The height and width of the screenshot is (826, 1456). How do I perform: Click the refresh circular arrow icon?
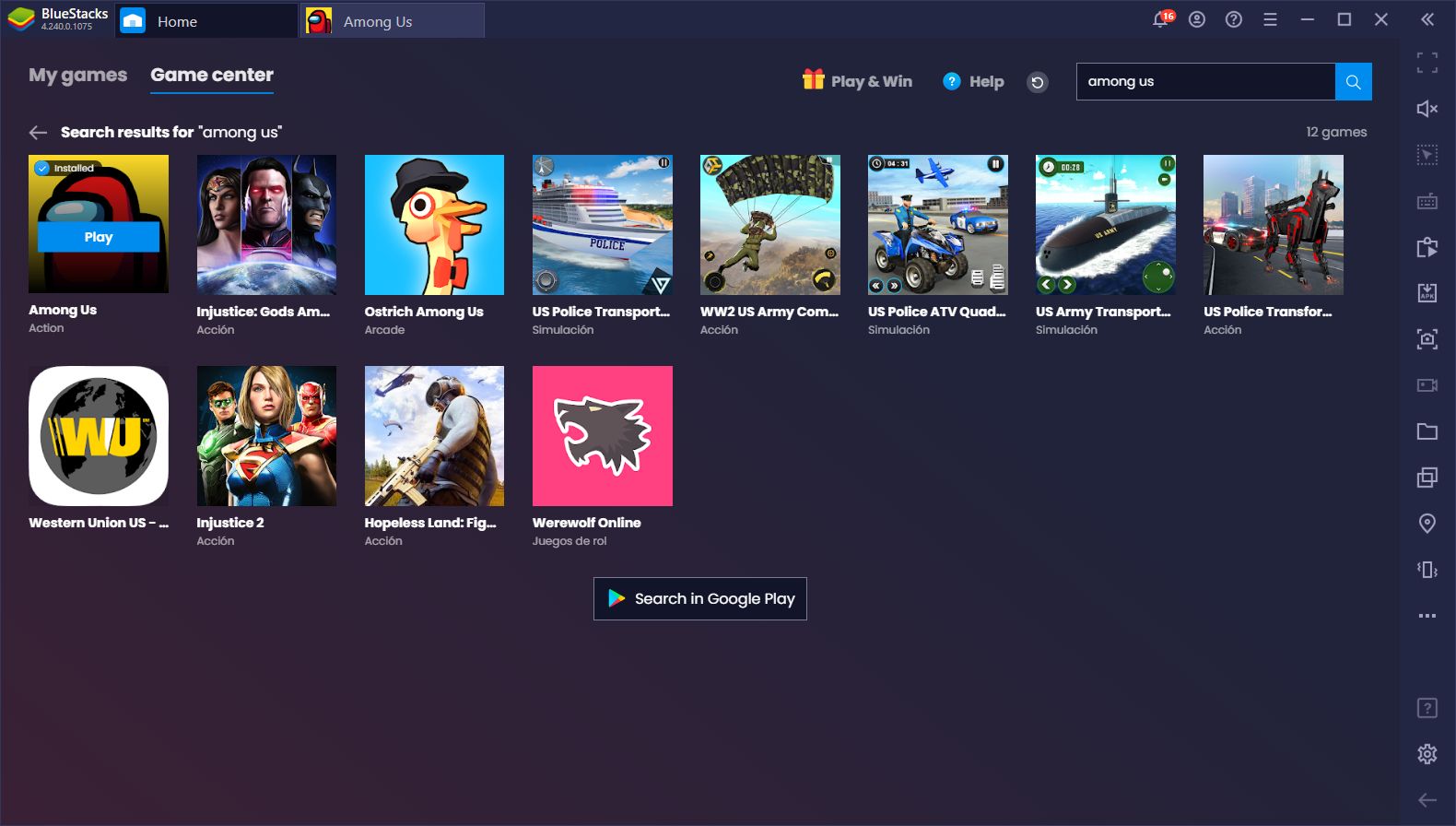(1038, 83)
